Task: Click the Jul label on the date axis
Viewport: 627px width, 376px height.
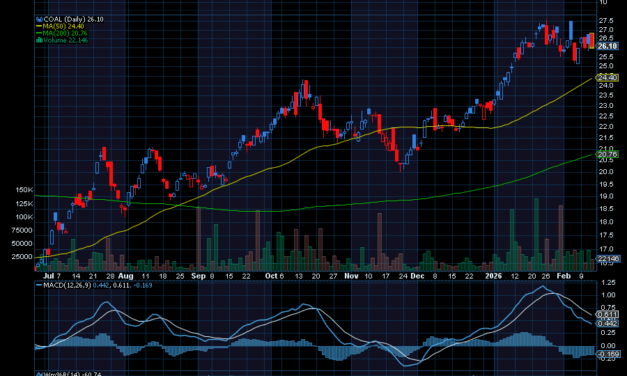Action: [x=48, y=276]
